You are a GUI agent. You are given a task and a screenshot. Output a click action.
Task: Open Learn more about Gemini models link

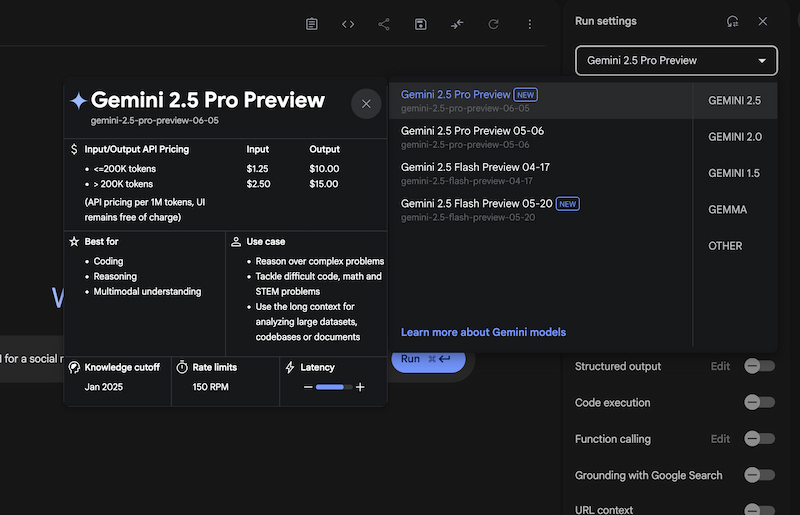pyautogui.click(x=483, y=332)
